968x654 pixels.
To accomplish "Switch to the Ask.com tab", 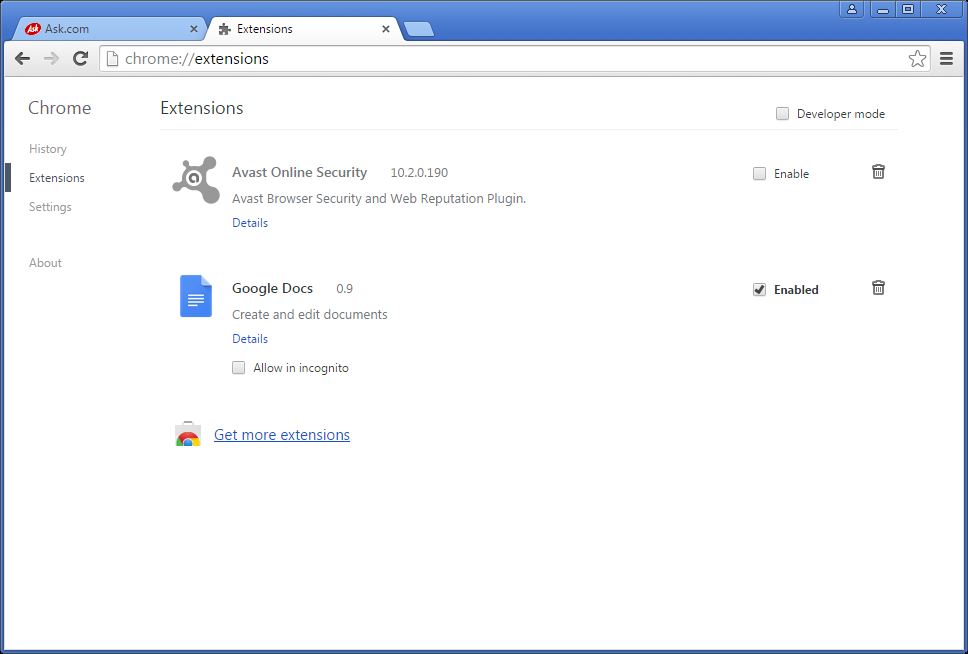I will pos(111,29).
